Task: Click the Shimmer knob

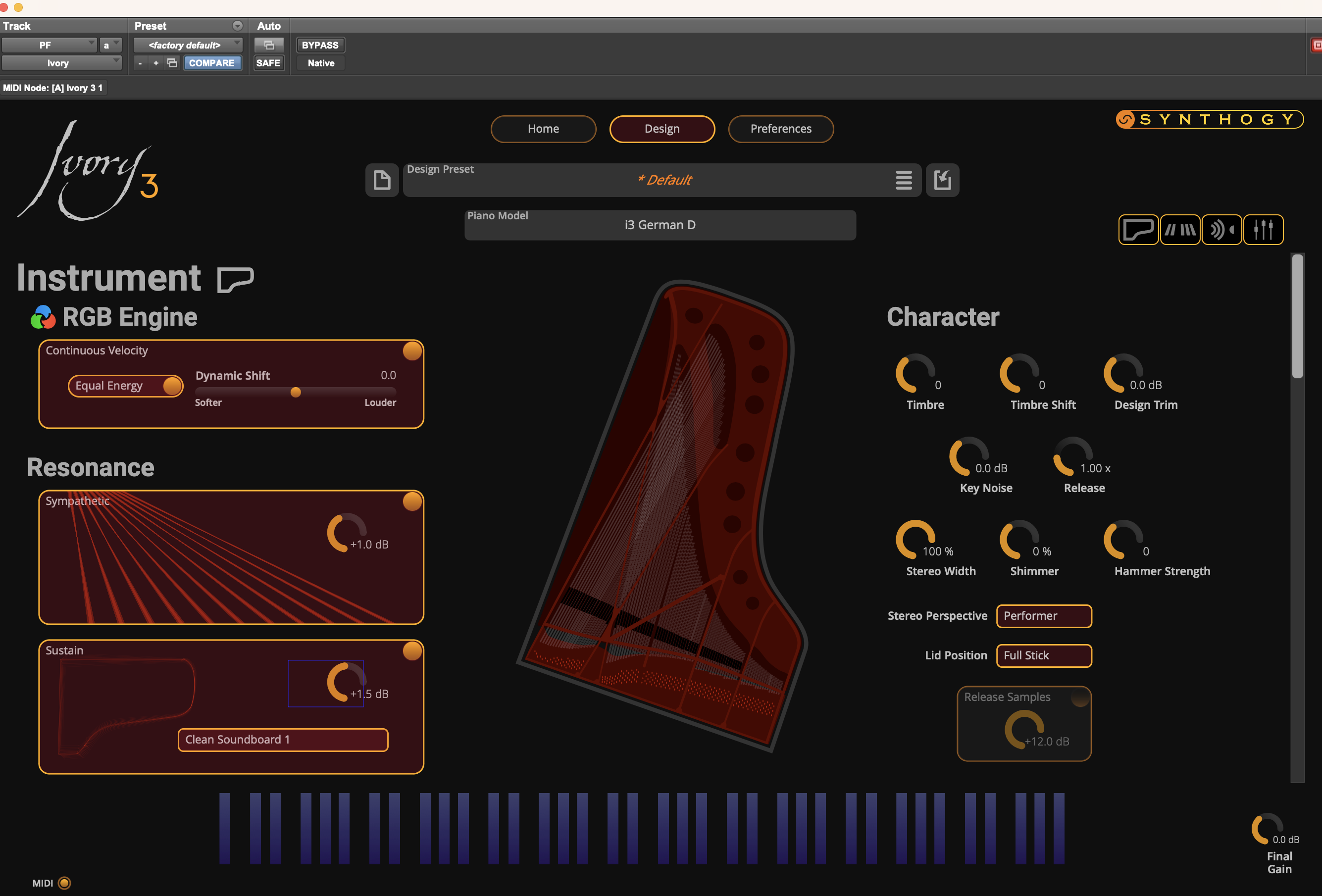Action: (1019, 539)
